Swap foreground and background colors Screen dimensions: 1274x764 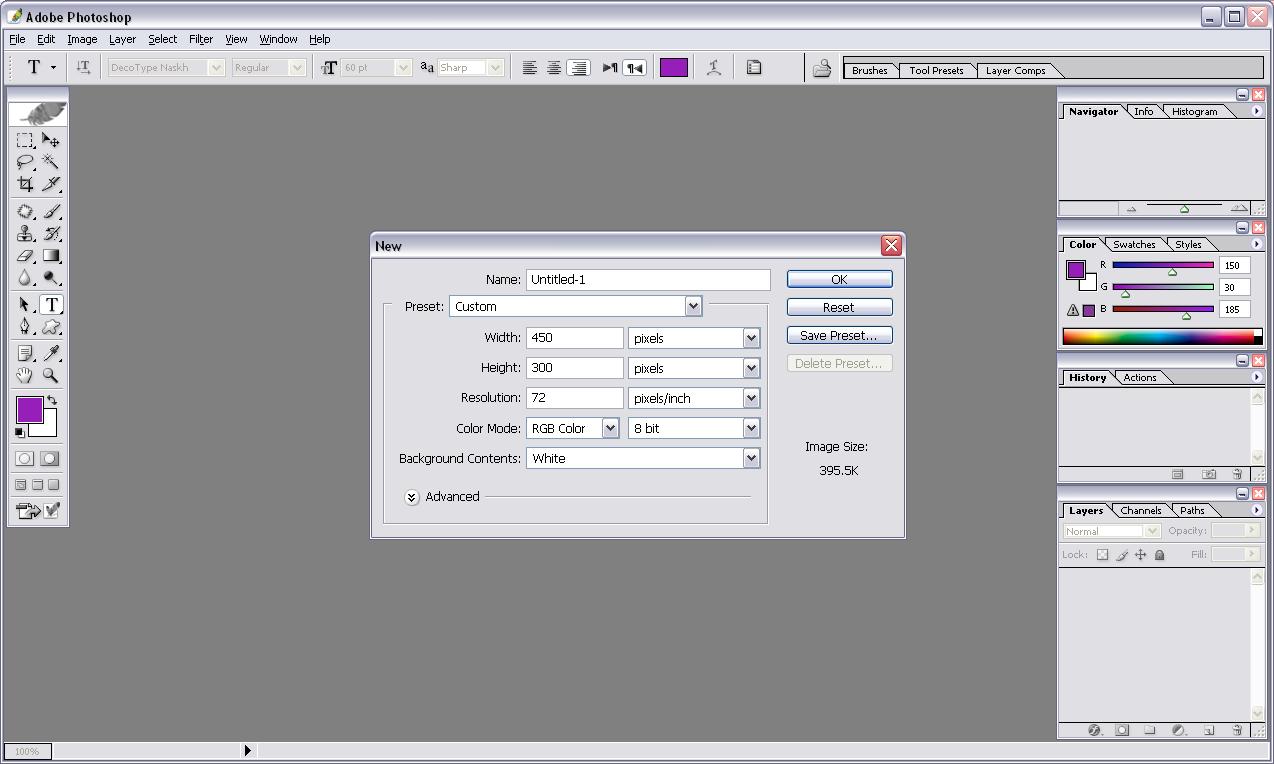[52, 400]
